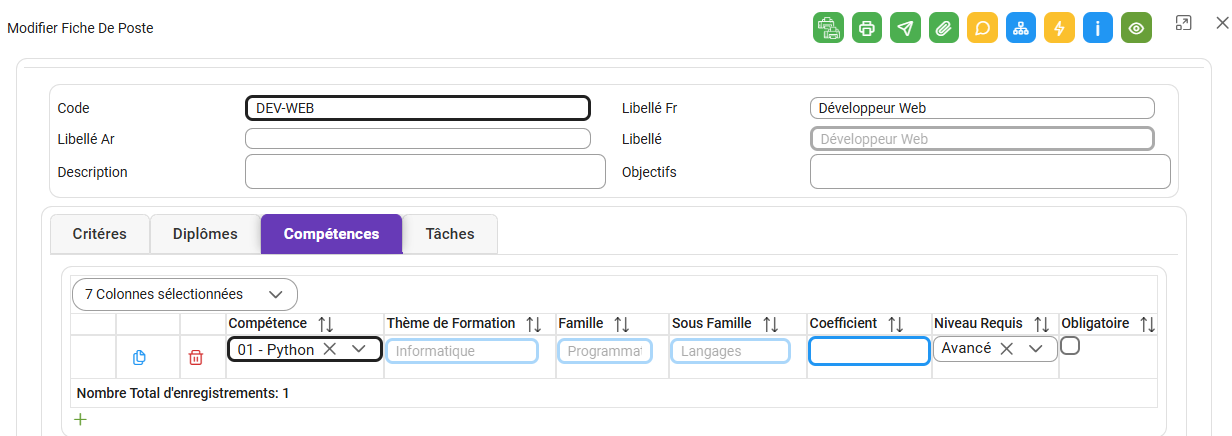
Task: Clear the Avancé selection X
Action: [1007, 348]
